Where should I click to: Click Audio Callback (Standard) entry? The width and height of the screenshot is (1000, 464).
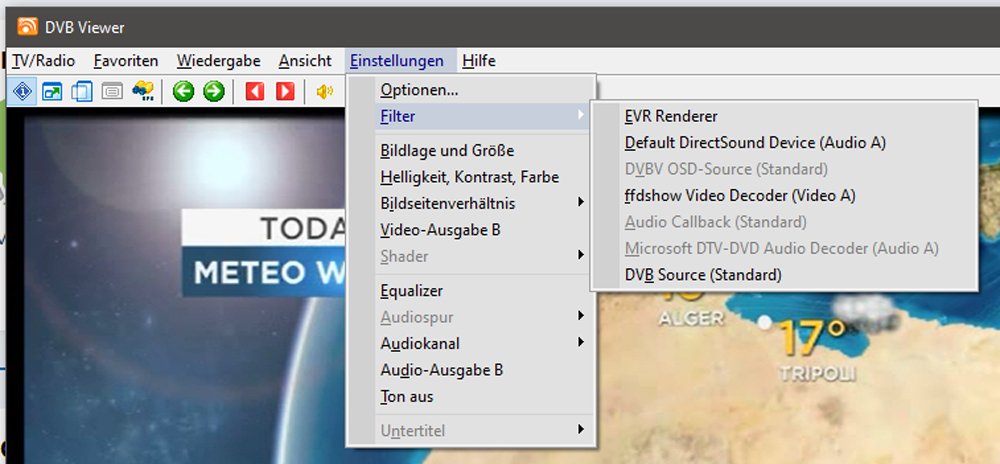(784, 222)
